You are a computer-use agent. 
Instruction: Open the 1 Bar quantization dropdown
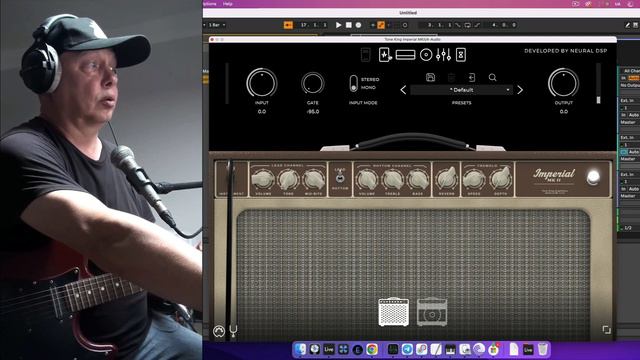[x=216, y=25]
